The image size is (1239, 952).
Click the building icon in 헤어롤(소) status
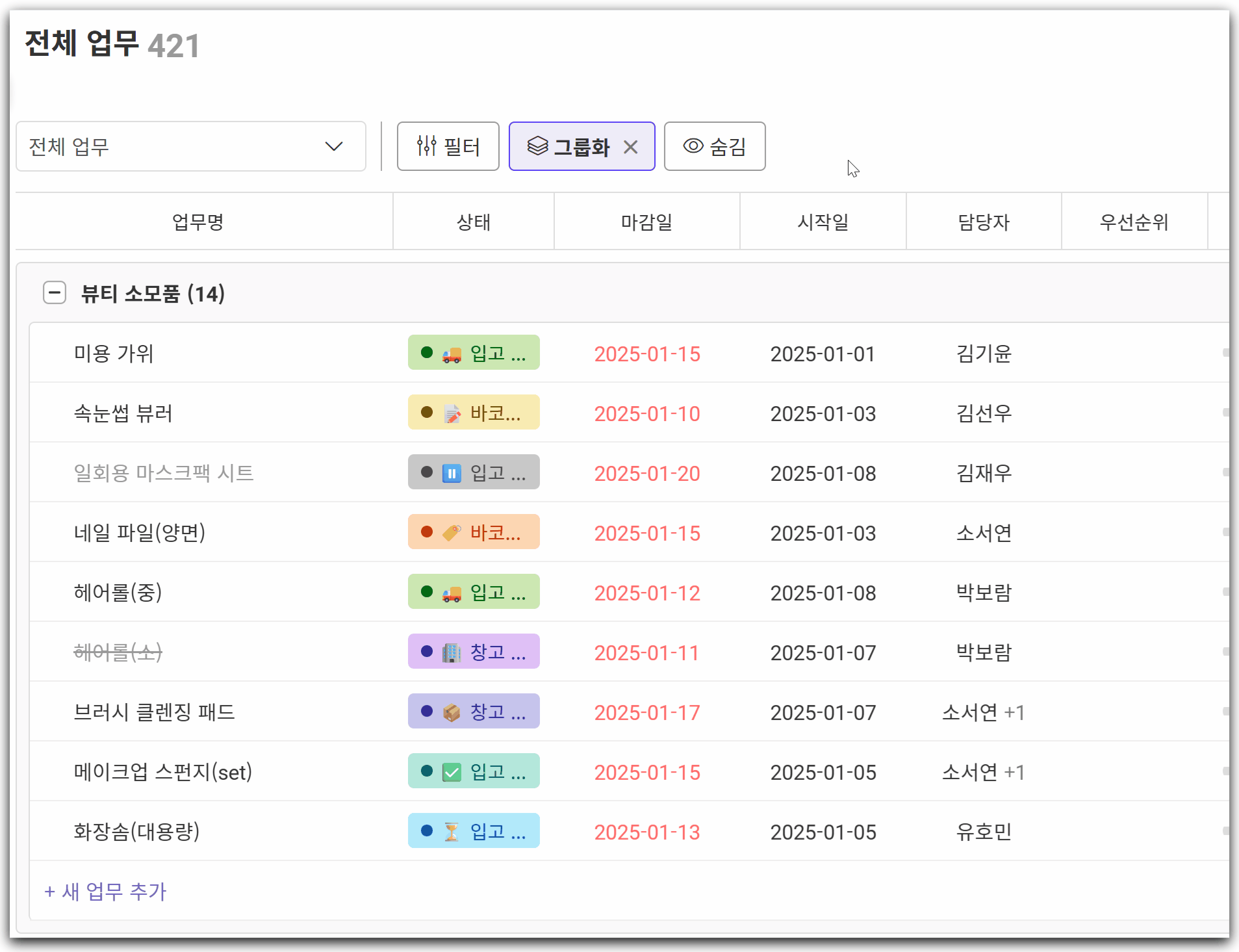coord(452,652)
